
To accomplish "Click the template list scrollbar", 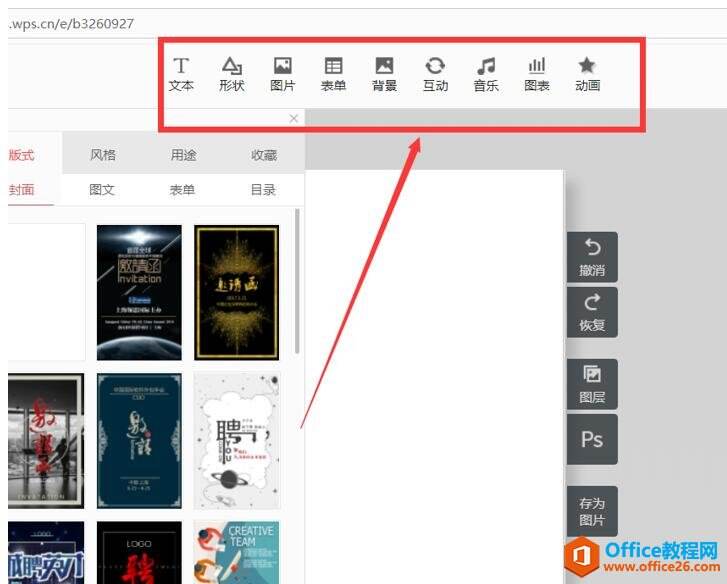I will [297, 281].
